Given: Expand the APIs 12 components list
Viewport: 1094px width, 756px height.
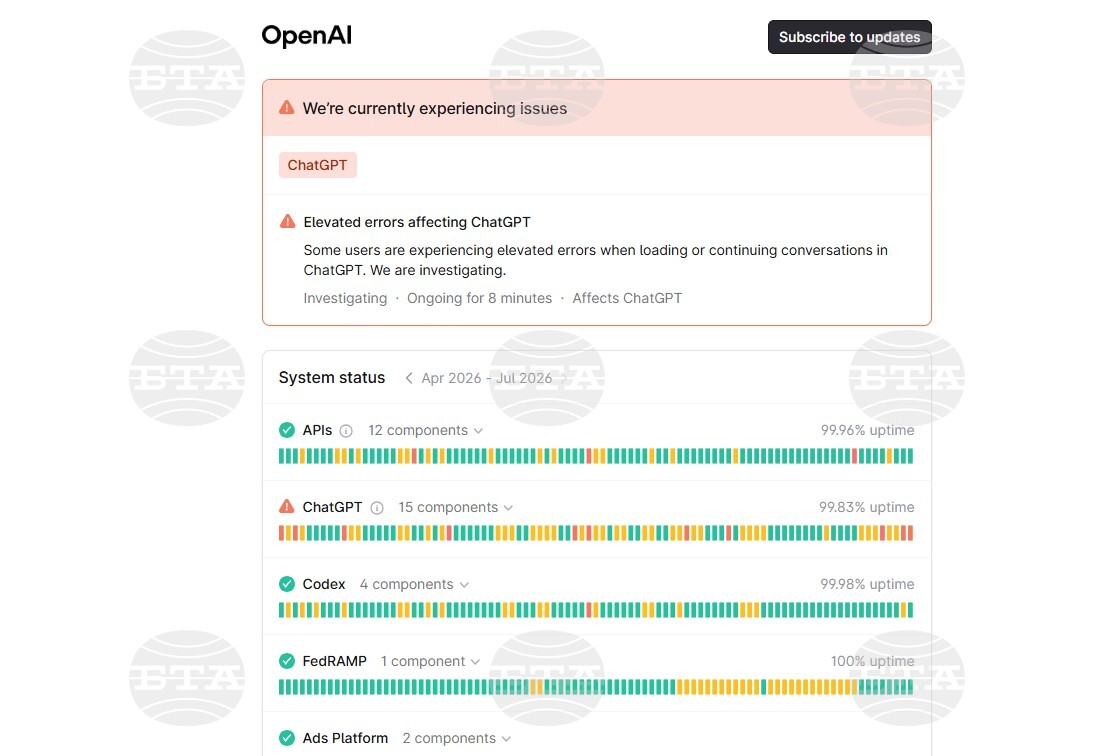Looking at the screenshot, I should [x=426, y=430].
